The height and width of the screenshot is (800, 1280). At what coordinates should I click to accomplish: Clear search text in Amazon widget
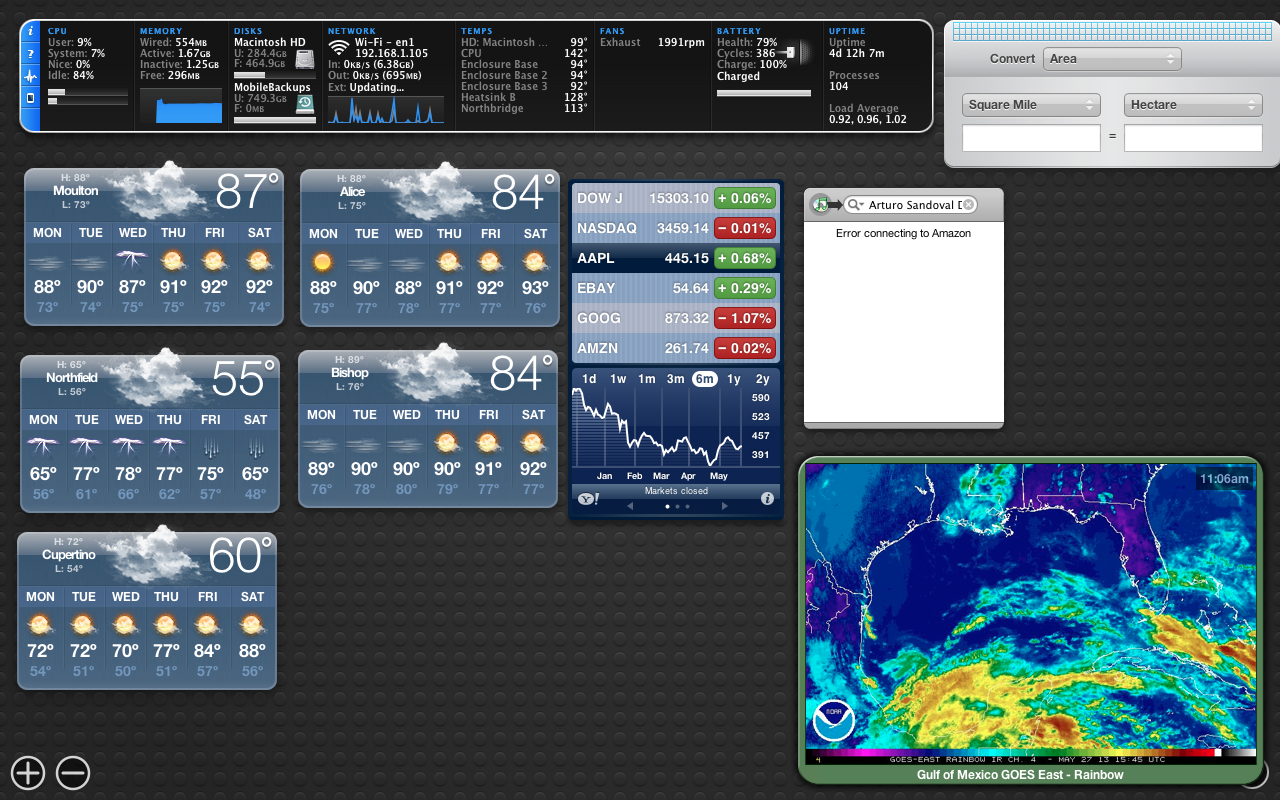[968, 205]
